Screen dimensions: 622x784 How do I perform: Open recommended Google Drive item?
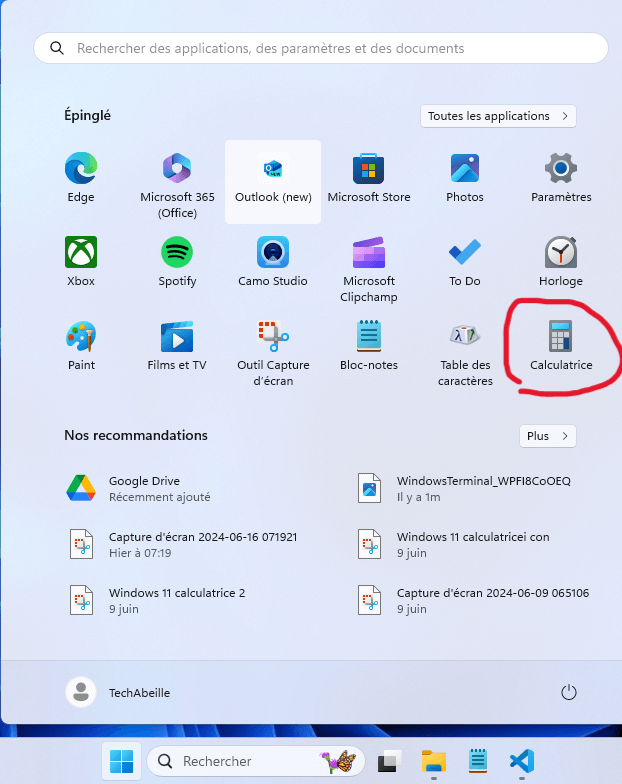click(139, 488)
